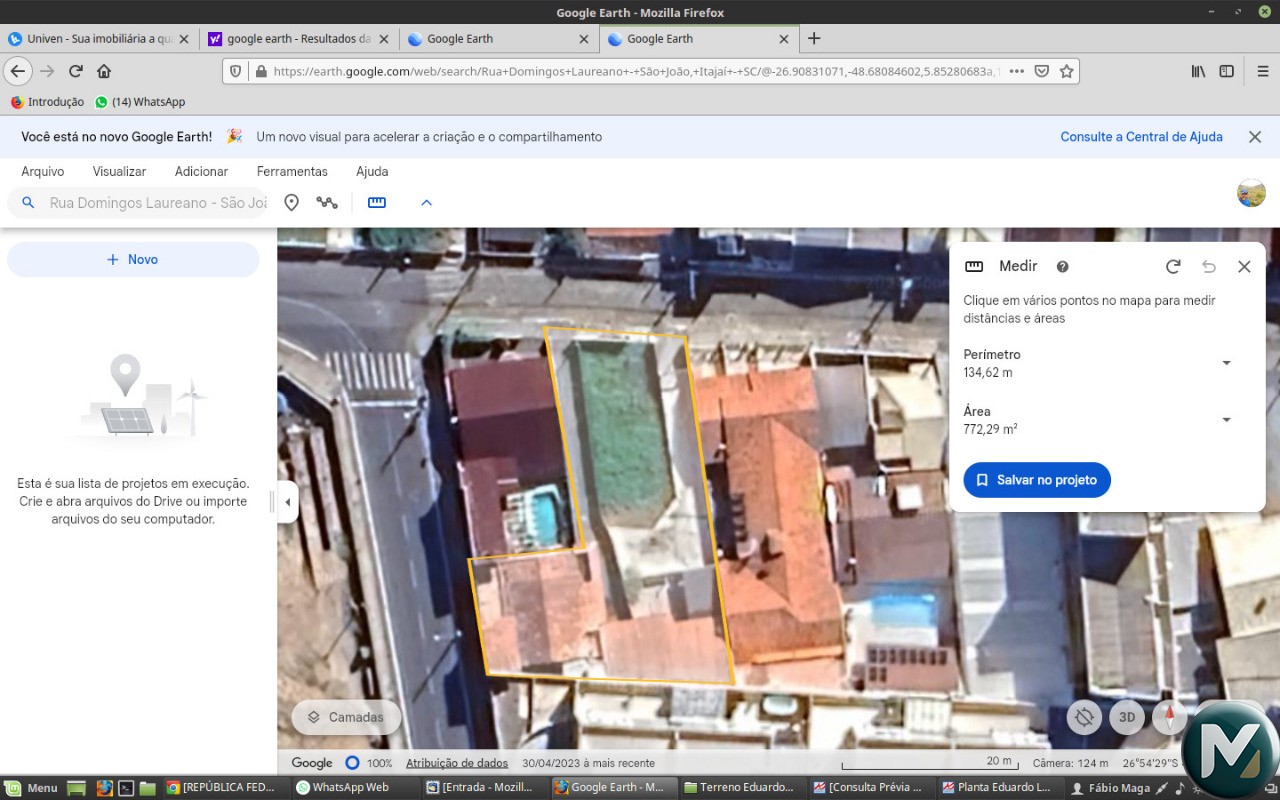Viewport: 1280px width, 800px height.
Task: Bookmark this page with the star
Action: pos(1066,71)
